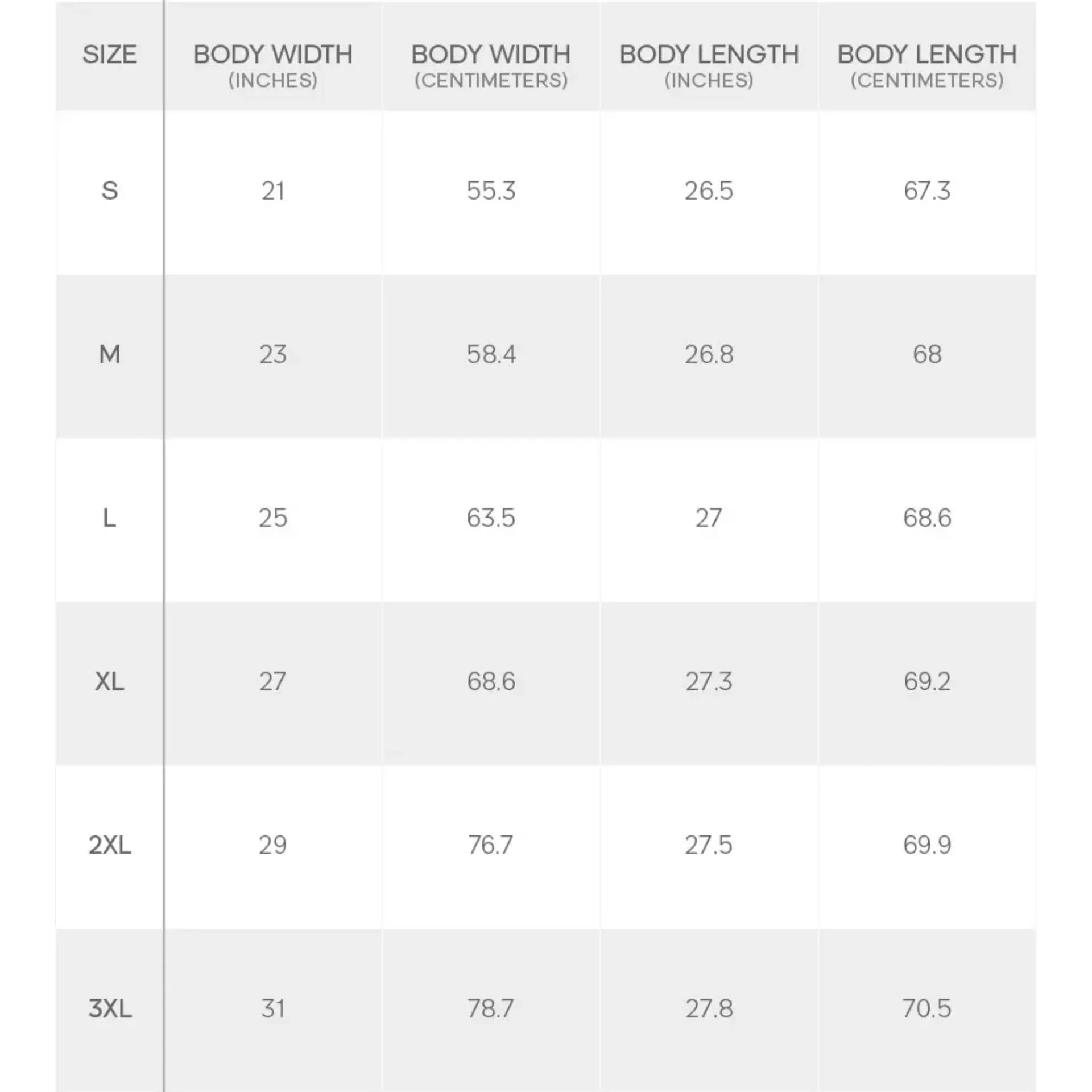Click the 67.3 length cell for S
The height and width of the screenshot is (1092, 1092).
click(927, 191)
